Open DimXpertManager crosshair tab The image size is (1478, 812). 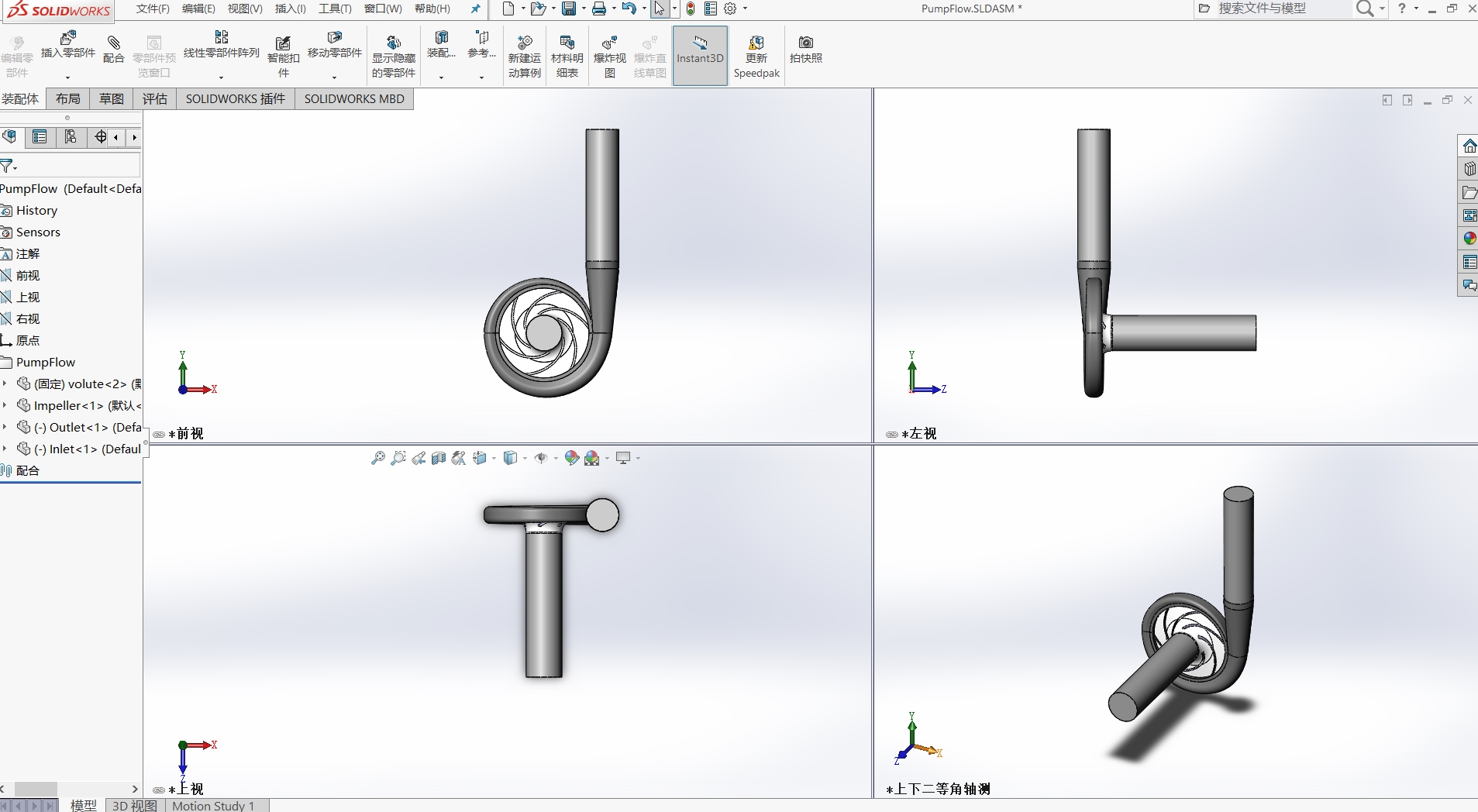[x=101, y=137]
